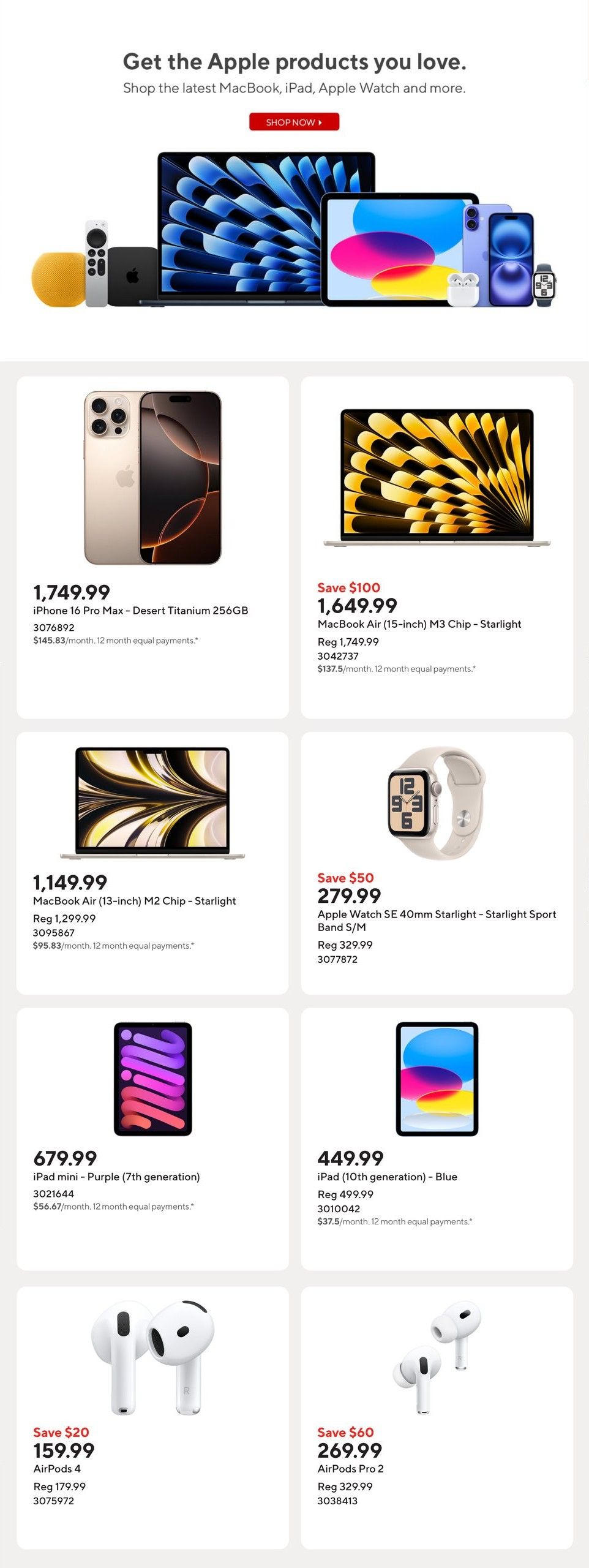Open the AirPods 4 product image
Viewport: 589px width, 1568px height.
tap(152, 1357)
